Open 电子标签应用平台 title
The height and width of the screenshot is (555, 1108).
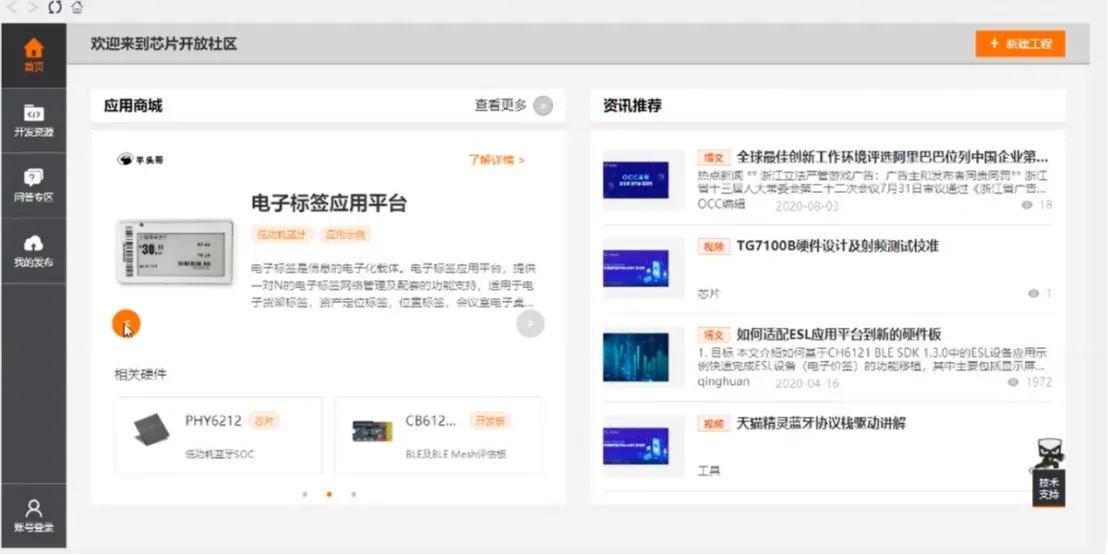[x=329, y=204]
